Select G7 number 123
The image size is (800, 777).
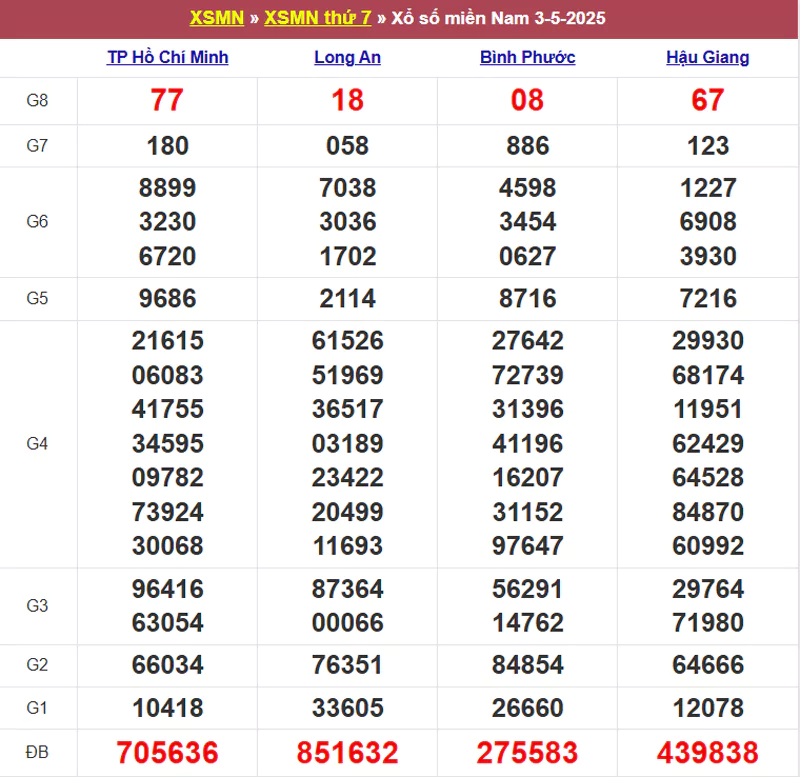[x=708, y=146]
